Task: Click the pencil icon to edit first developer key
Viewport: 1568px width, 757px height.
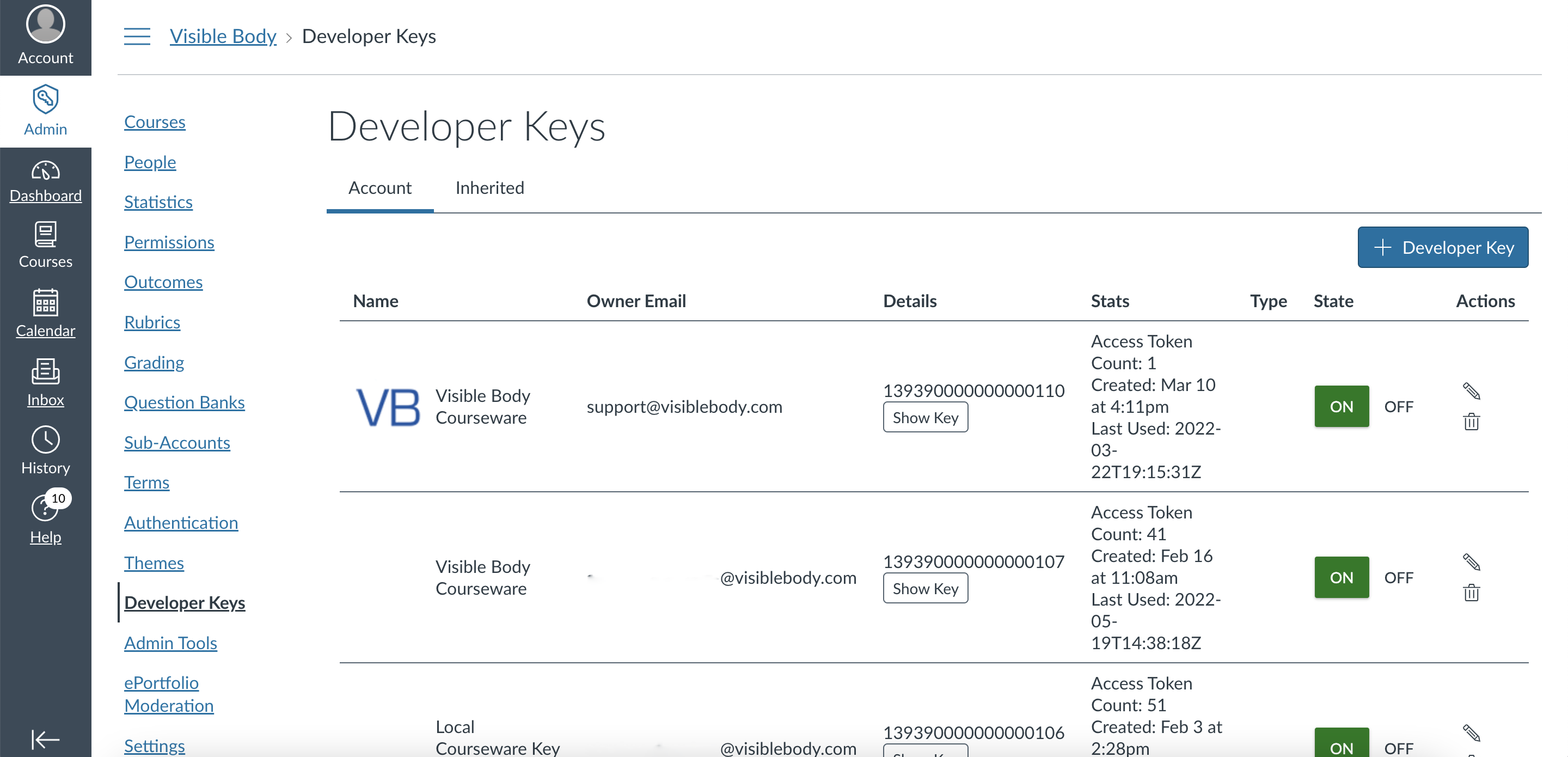Action: point(1472,390)
